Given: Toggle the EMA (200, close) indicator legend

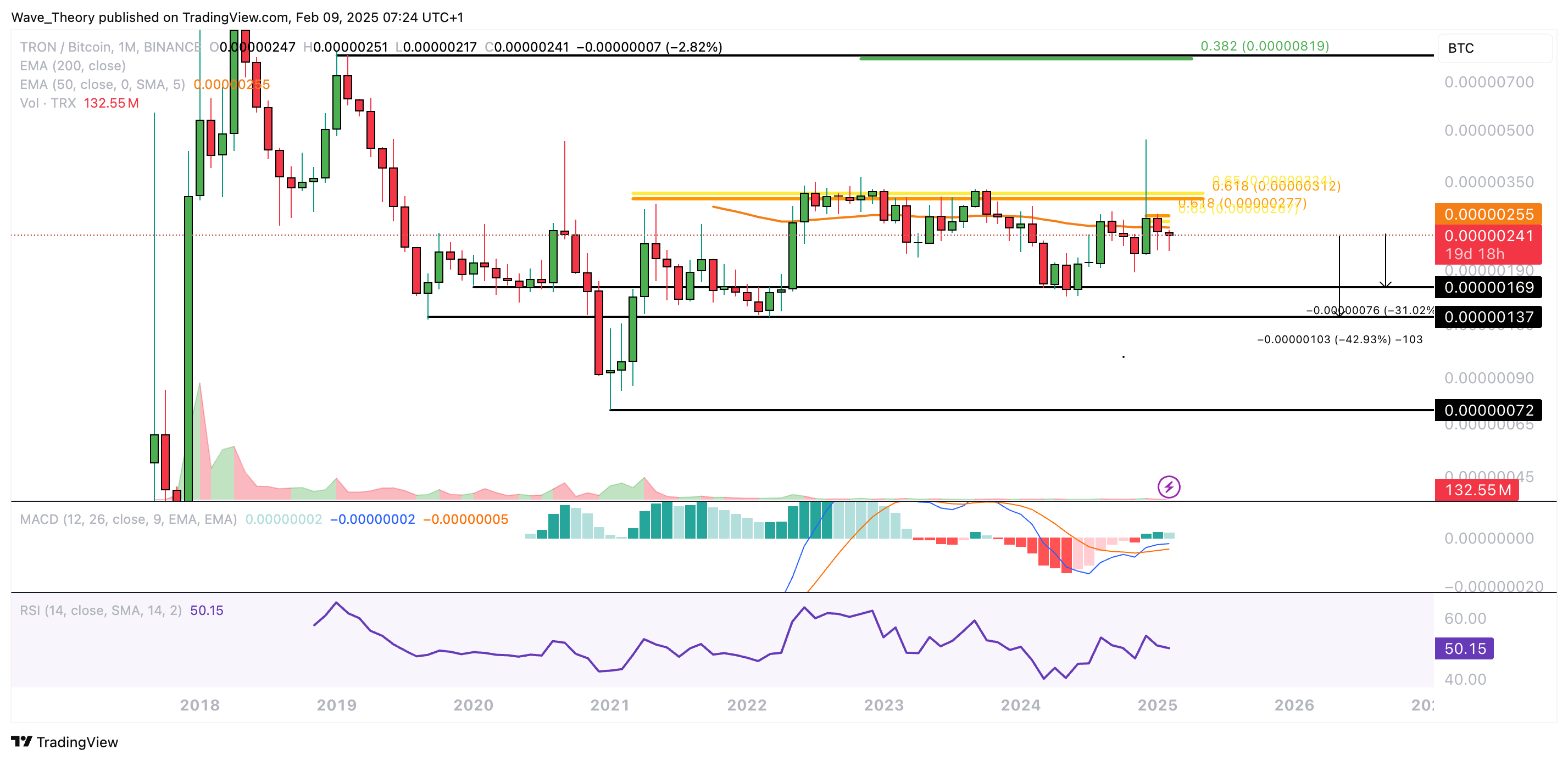Looking at the screenshot, I should point(73,66).
